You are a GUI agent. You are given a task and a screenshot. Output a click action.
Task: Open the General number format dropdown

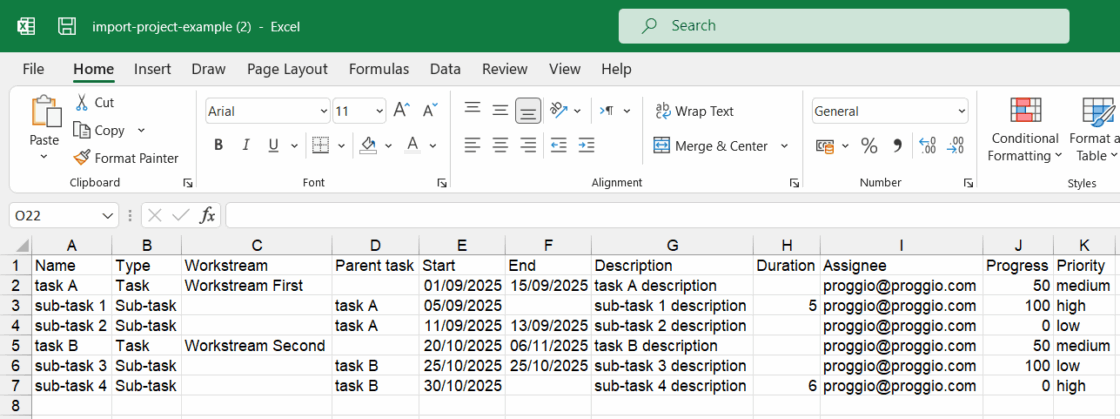(961, 111)
